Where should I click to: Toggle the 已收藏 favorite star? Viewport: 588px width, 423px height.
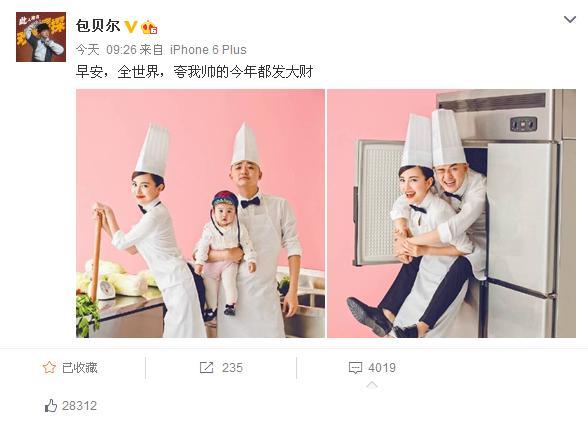click(x=50, y=368)
